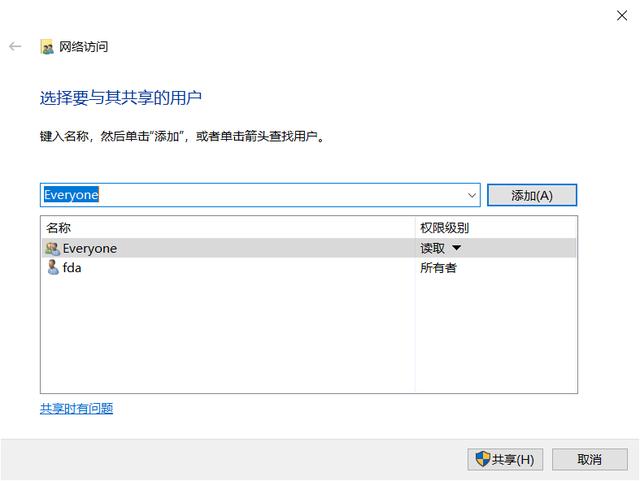Viewport: 640px width, 481px height.
Task: Click the fda user icon
Action: [53, 267]
